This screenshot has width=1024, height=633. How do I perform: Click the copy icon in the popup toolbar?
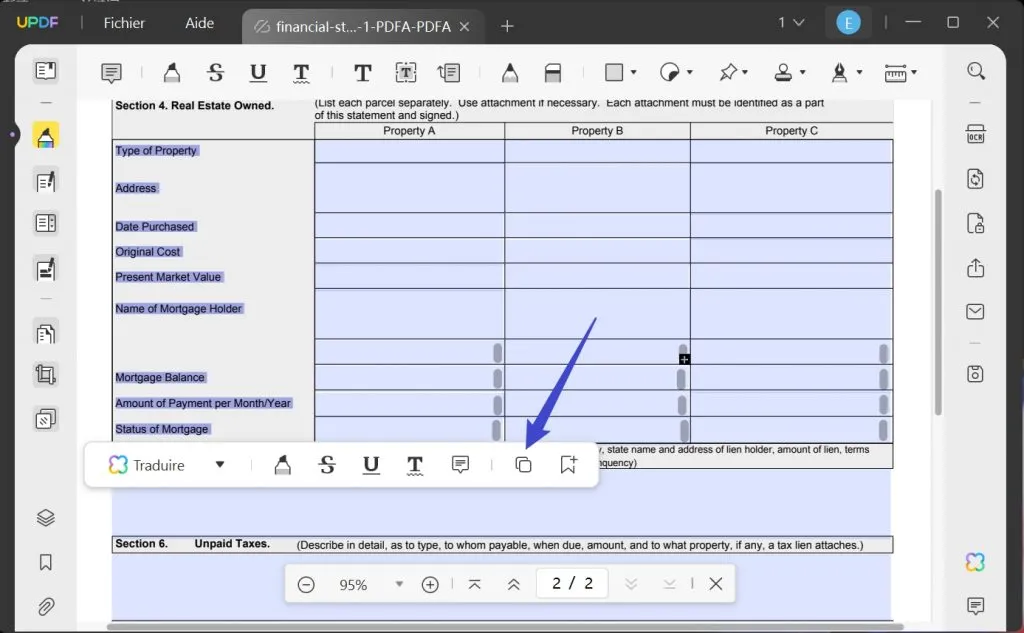click(524, 464)
